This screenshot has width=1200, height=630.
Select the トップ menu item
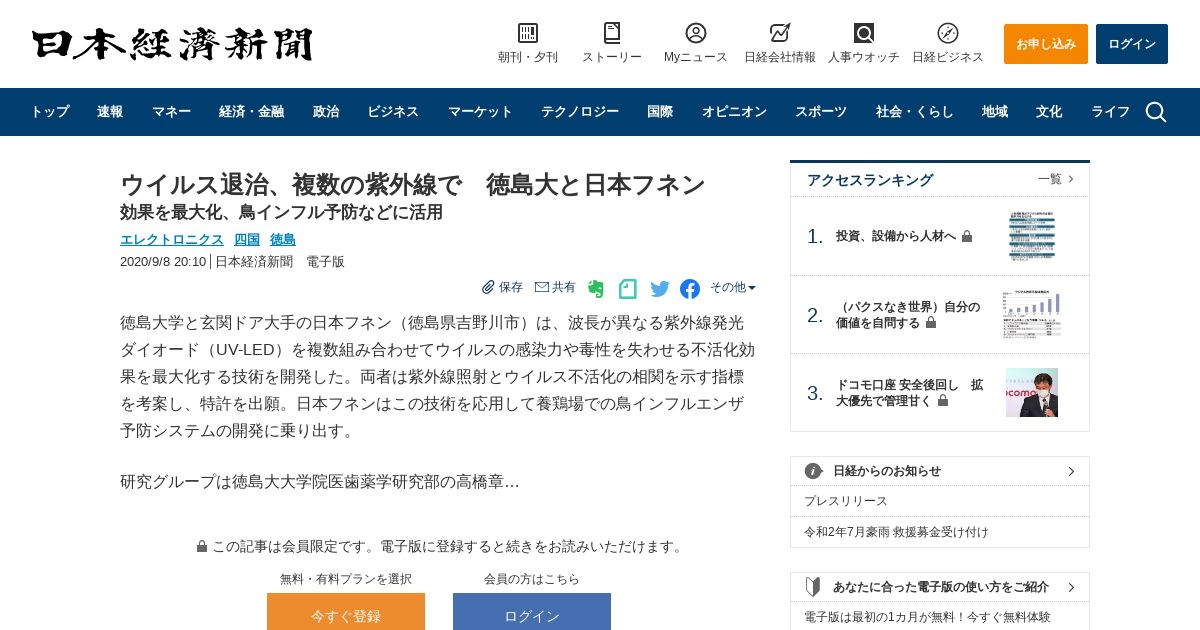pyautogui.click(x=50, y=112)
